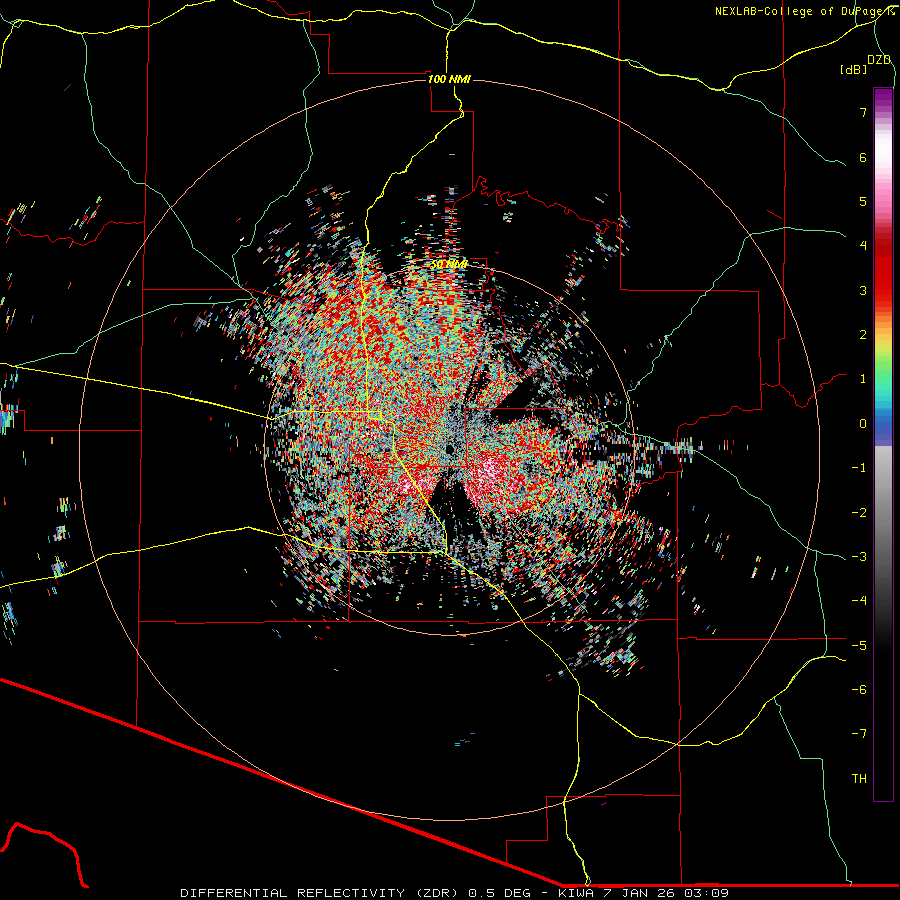Click the color scale value -5
Viewport: 900px width, 900px height.
click(x=859, y=646)
